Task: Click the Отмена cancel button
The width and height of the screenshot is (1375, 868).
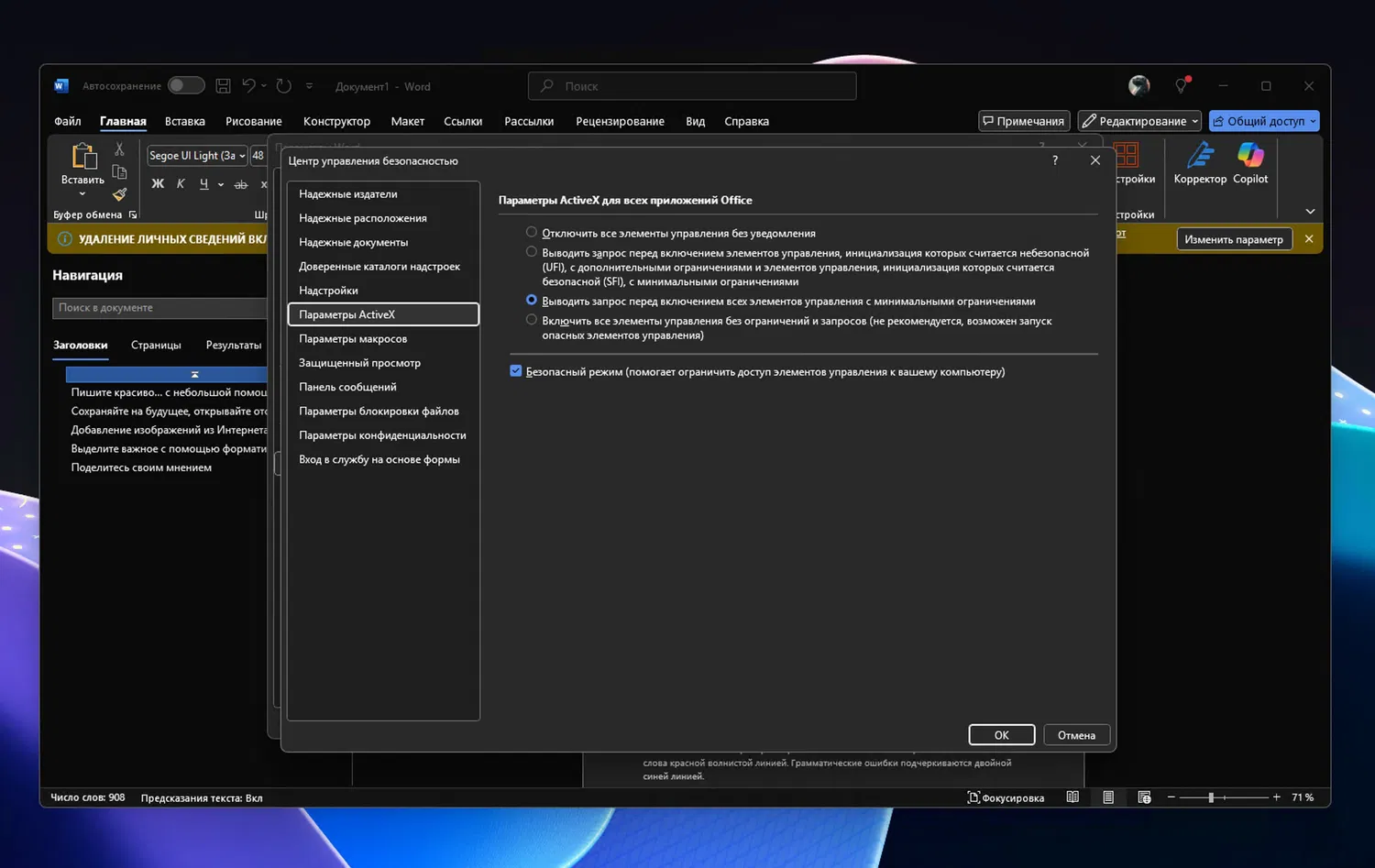Action: [1076, 735]
